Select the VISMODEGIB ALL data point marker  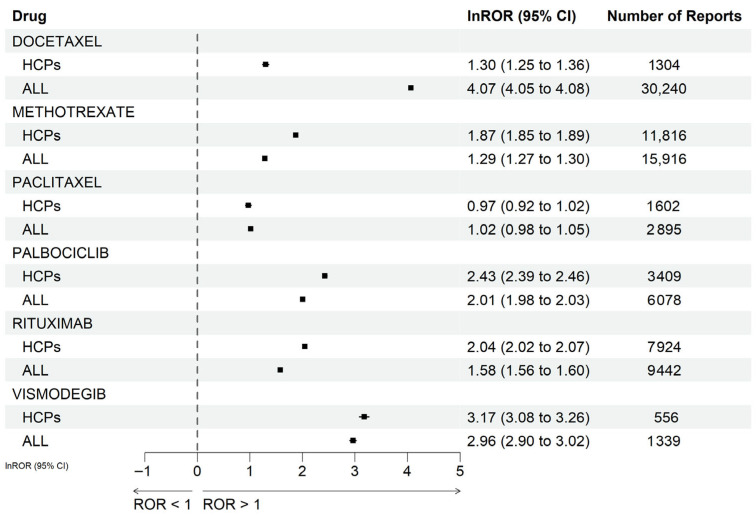(x=353, y=441)
